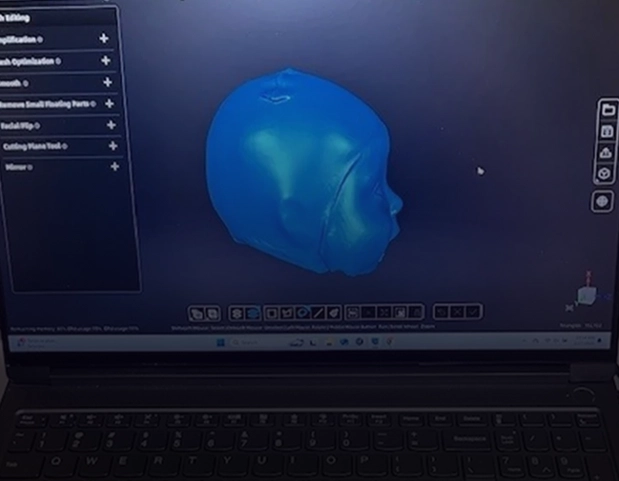Screen dimensions: 619x481
Task: Open the Smooth settings via plus icon
Action: (107, 82)
